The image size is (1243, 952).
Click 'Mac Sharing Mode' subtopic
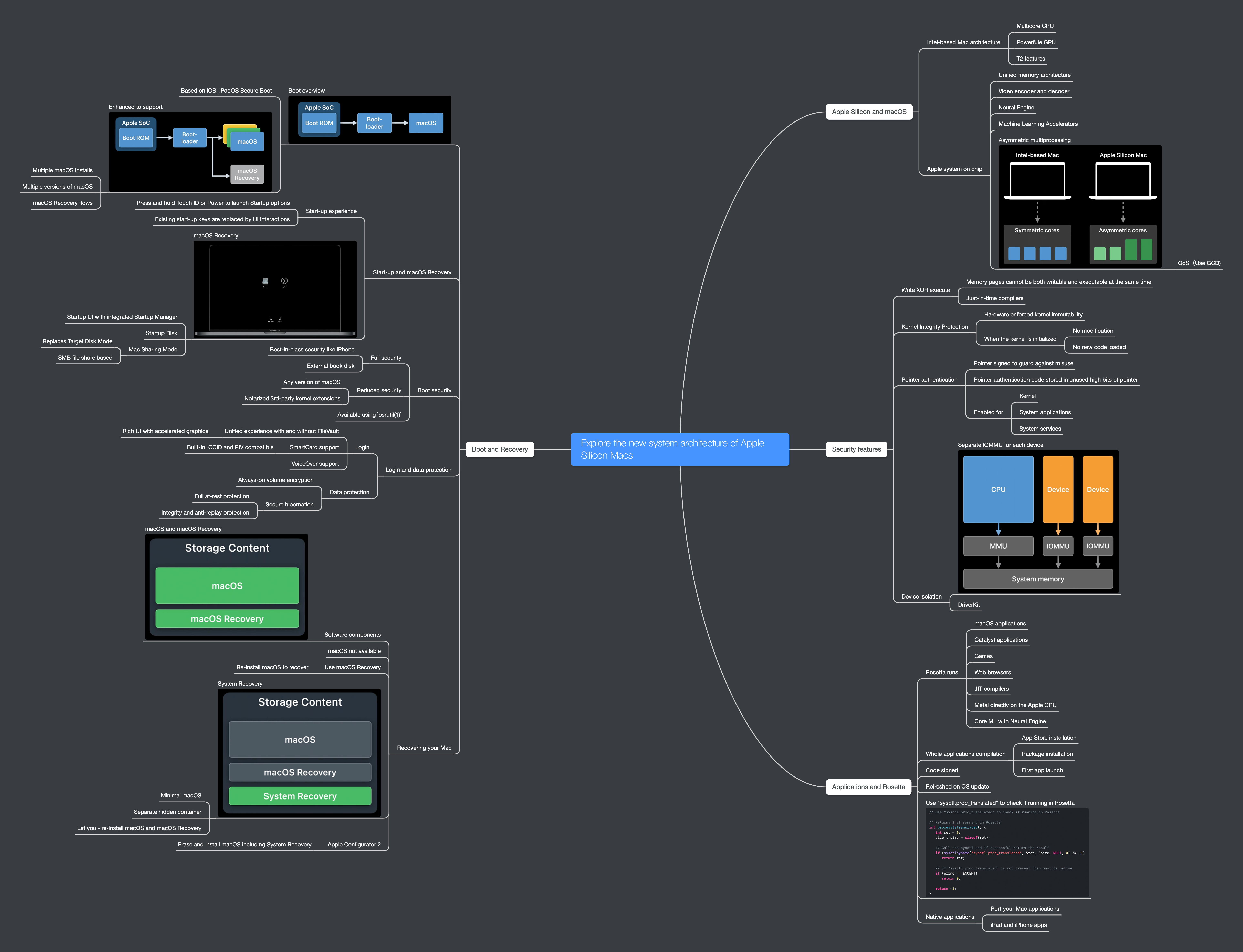point(153,350)
